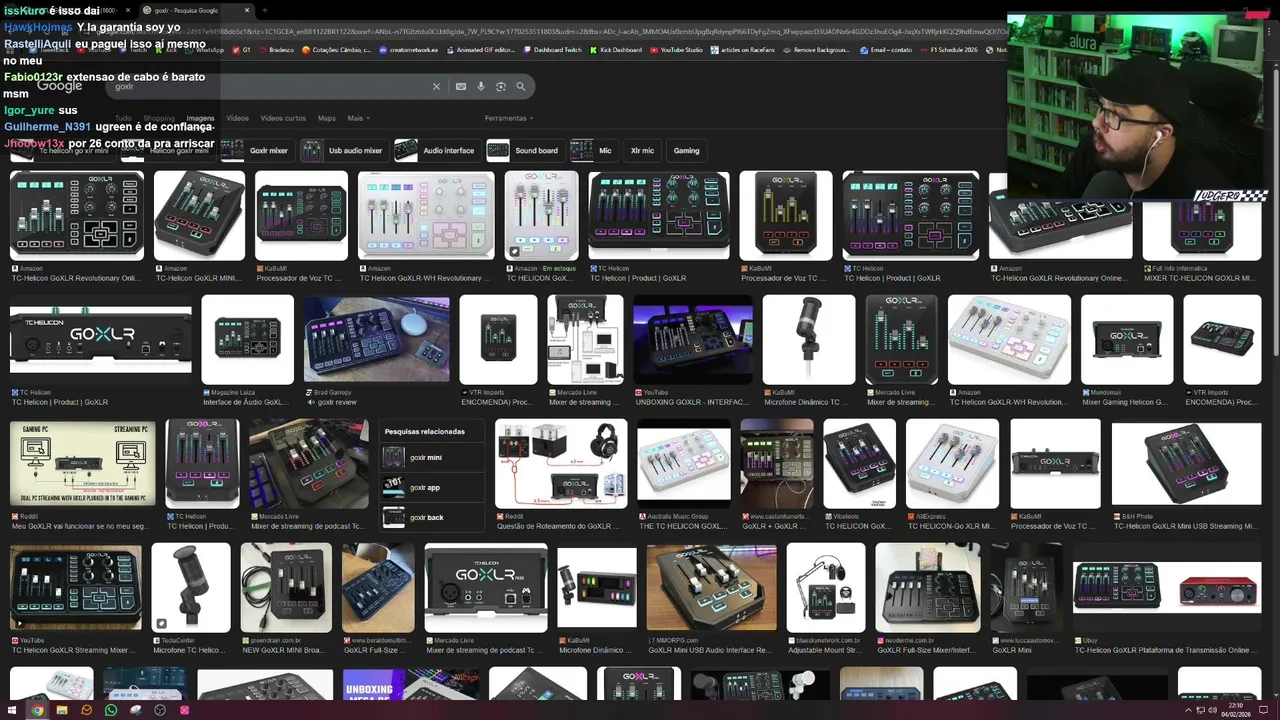
Task: Open the Windows Start menu
Action: click(x=13, y=710)
